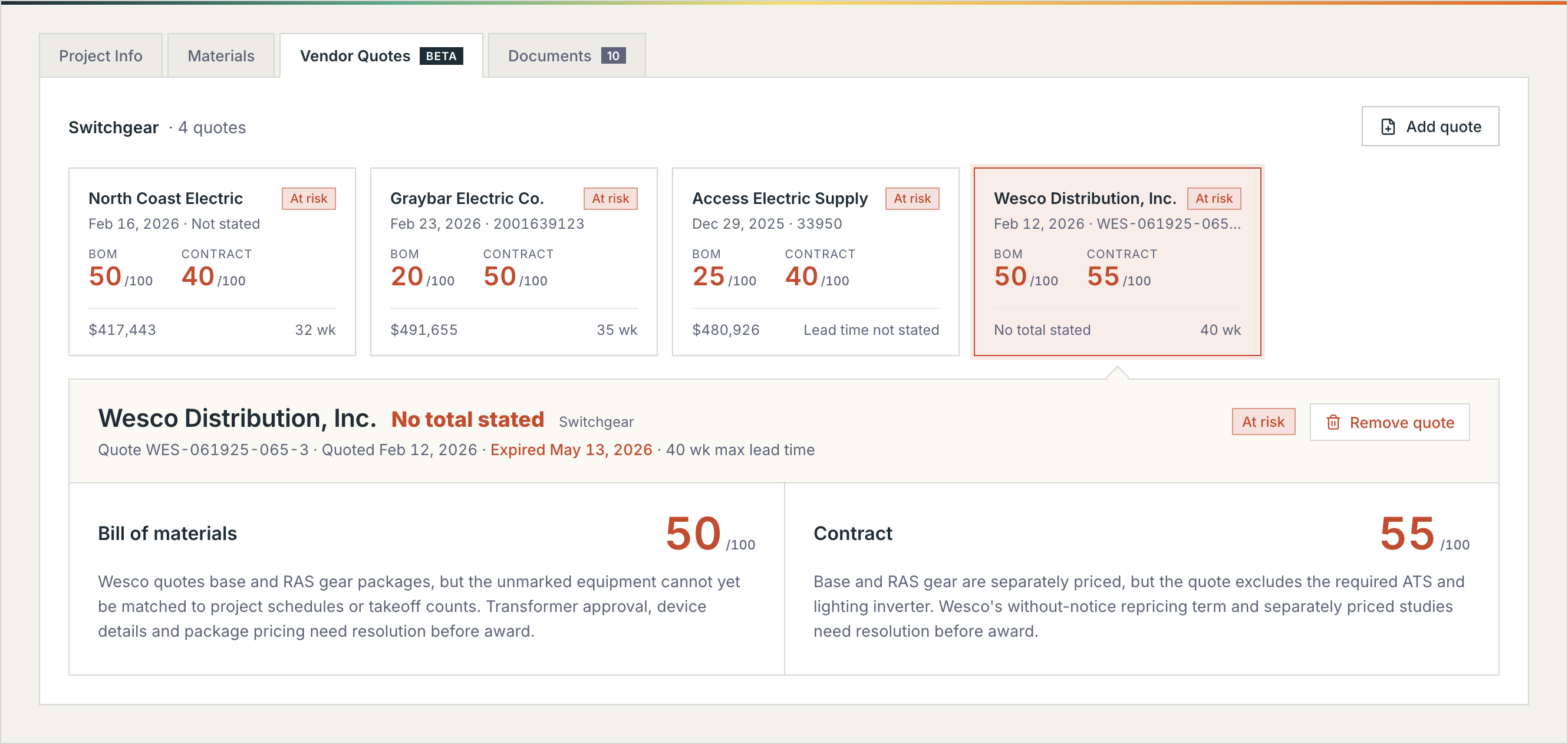The height and width of the screenshot is (744, 1568).
Task: Click the Switchgear label in detail header
Action: 597,422
